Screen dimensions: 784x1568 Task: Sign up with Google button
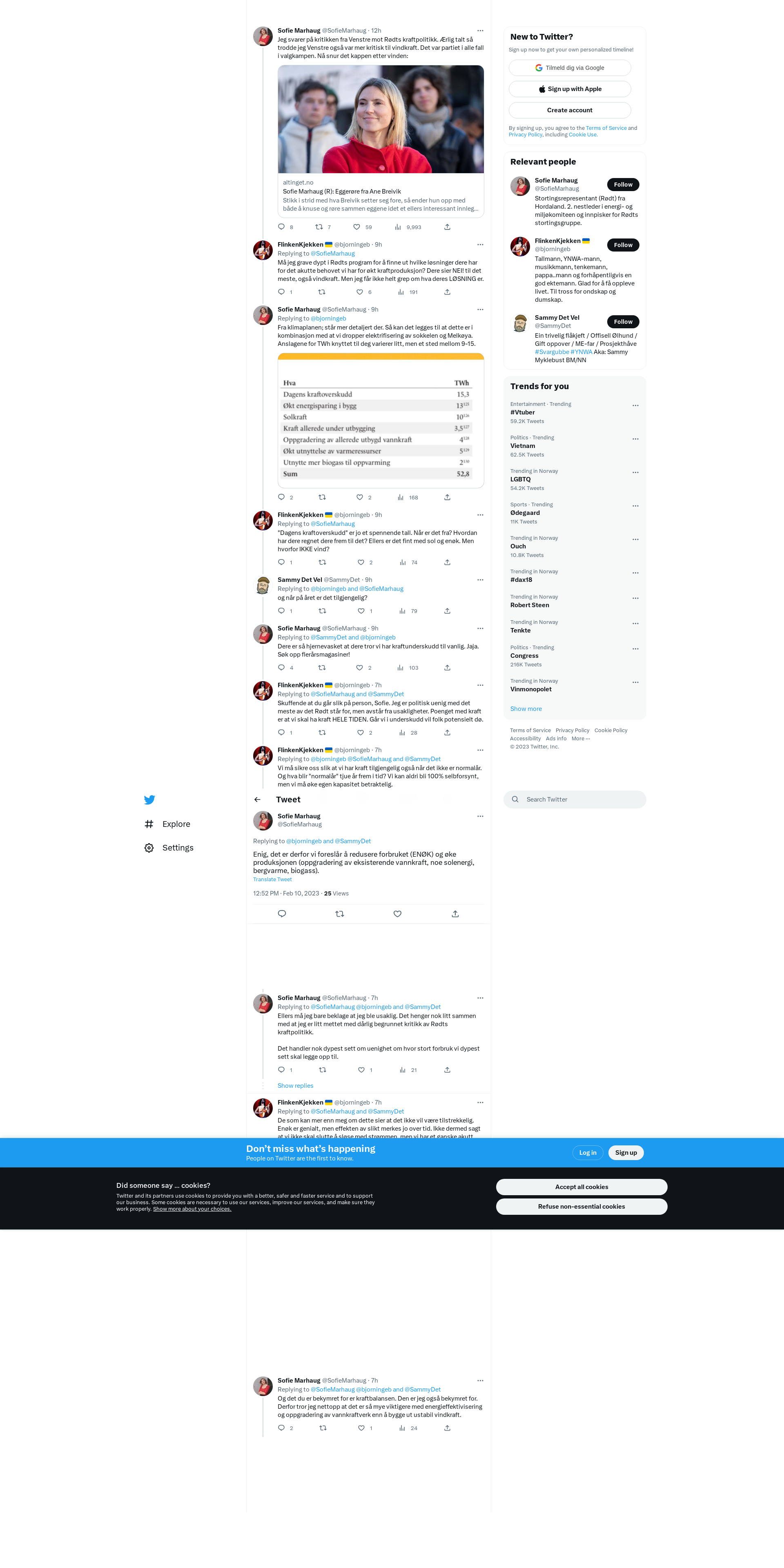tap(570, 67)
